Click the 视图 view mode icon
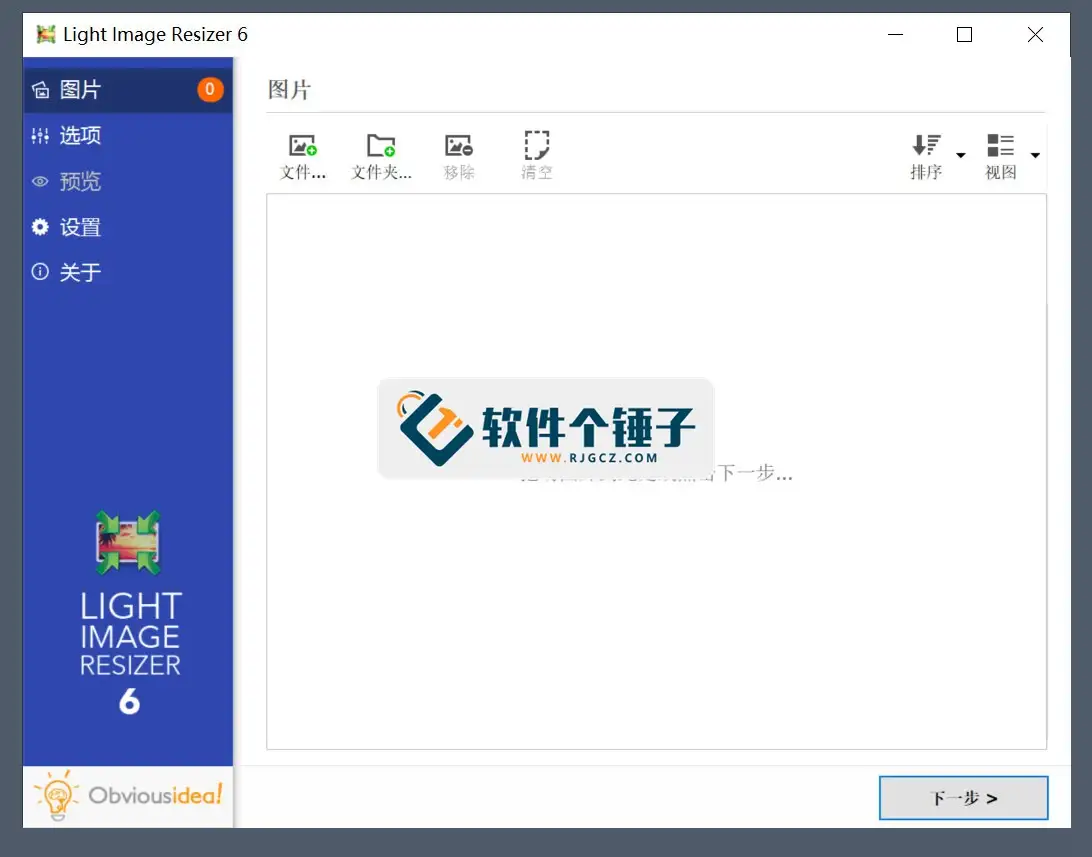 click(x=1000, y=147)
